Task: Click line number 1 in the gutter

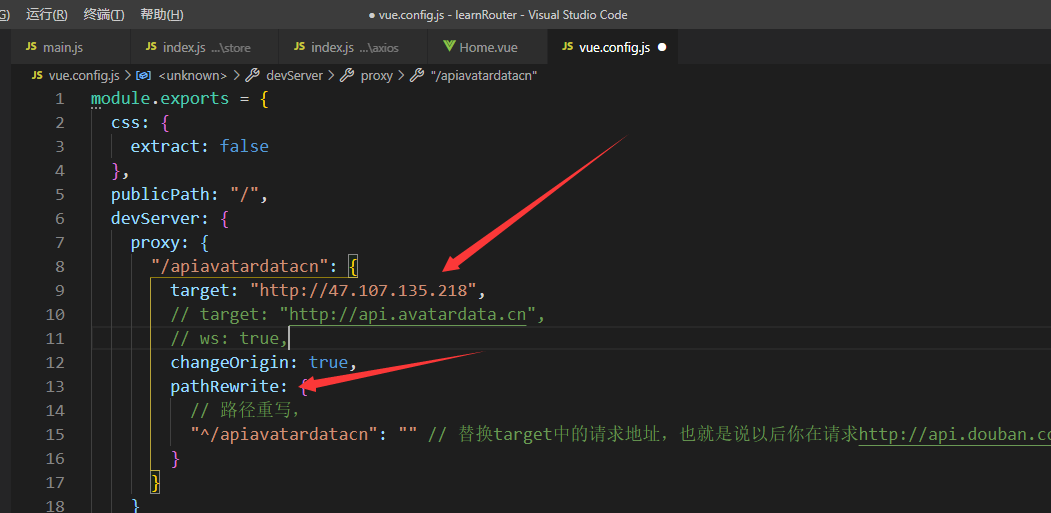Action: [60, 99]
